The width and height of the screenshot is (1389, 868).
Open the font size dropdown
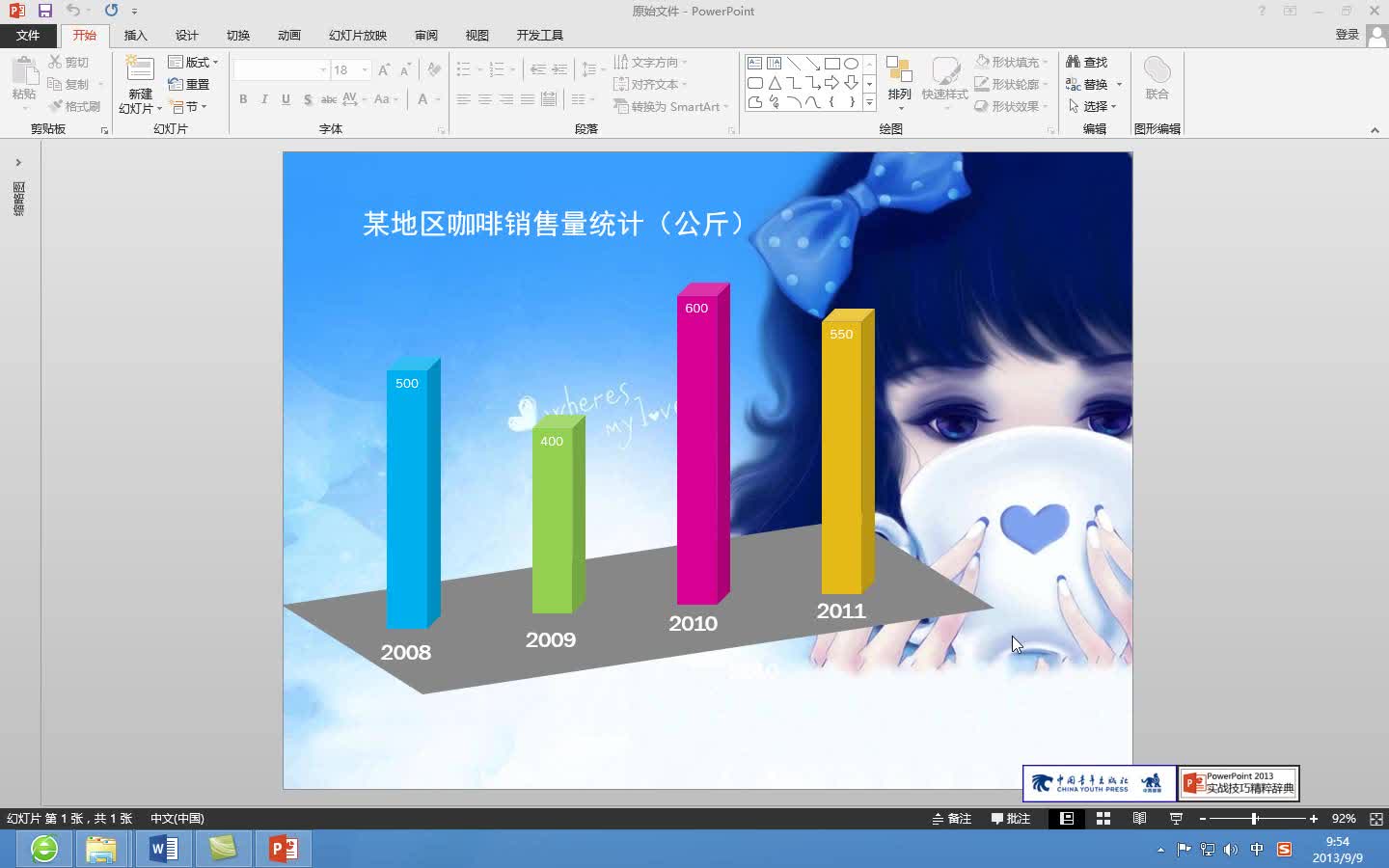[366, 69]
